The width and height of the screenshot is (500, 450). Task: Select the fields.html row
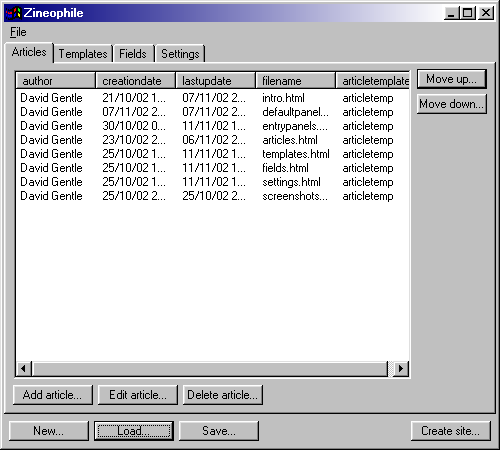point(213,168)
